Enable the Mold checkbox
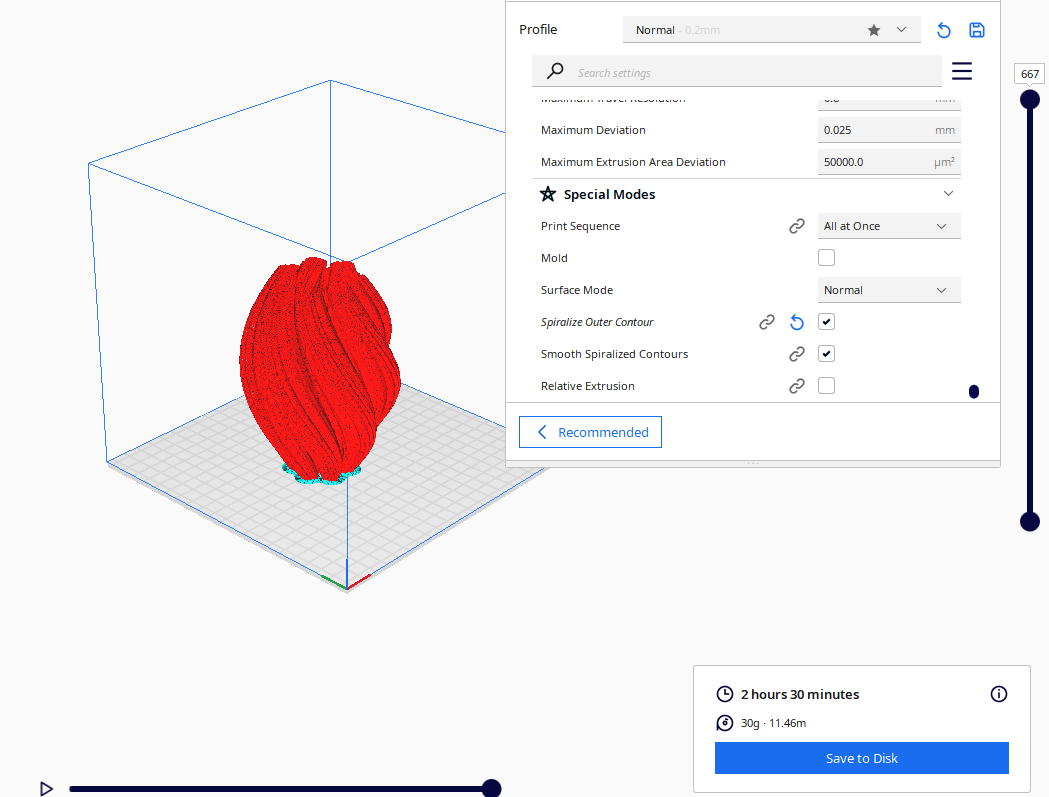 (x=826, y=258)
